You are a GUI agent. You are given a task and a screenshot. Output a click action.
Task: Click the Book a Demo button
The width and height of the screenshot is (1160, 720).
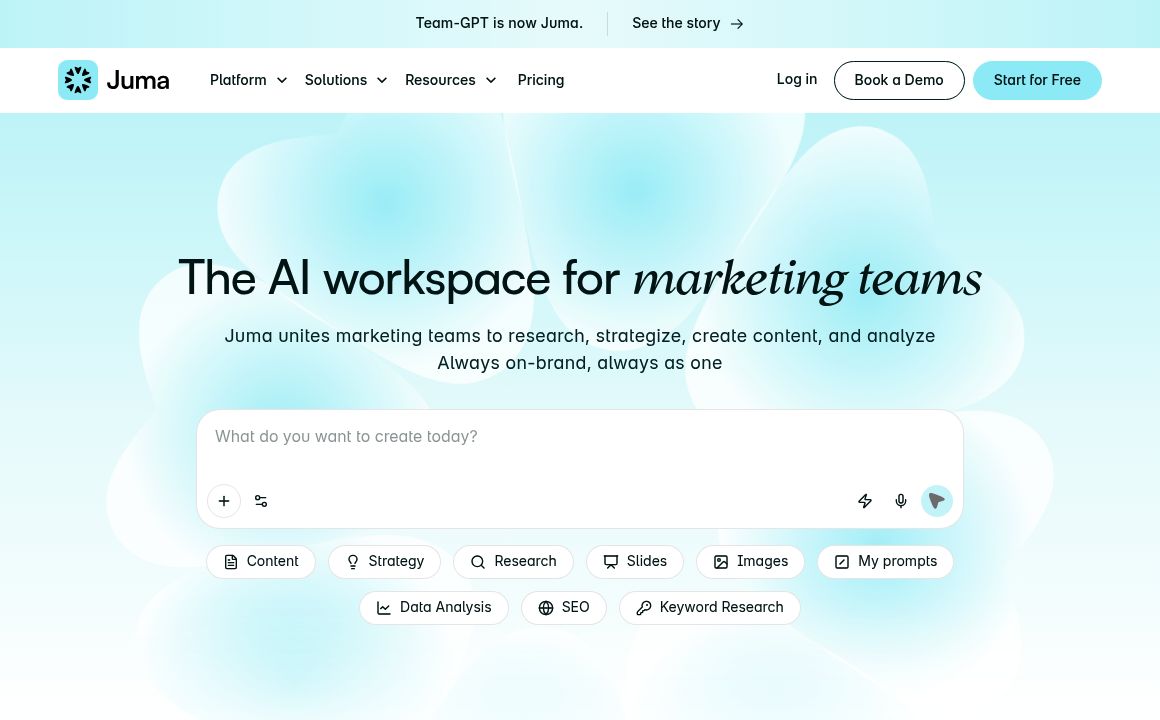click(x=899, y=80)
